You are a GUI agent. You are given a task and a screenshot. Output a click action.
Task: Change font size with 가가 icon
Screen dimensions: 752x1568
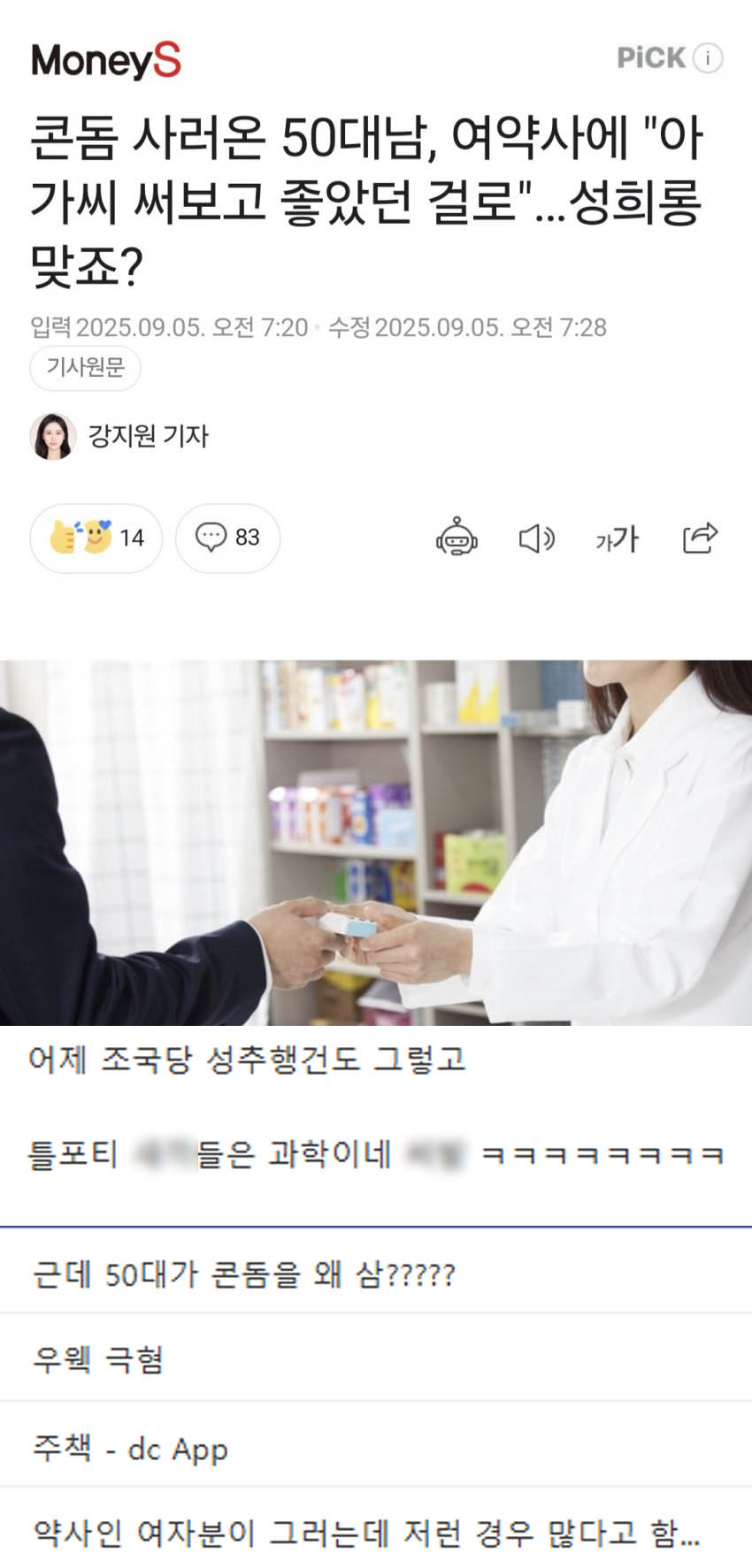coord(617,538)
